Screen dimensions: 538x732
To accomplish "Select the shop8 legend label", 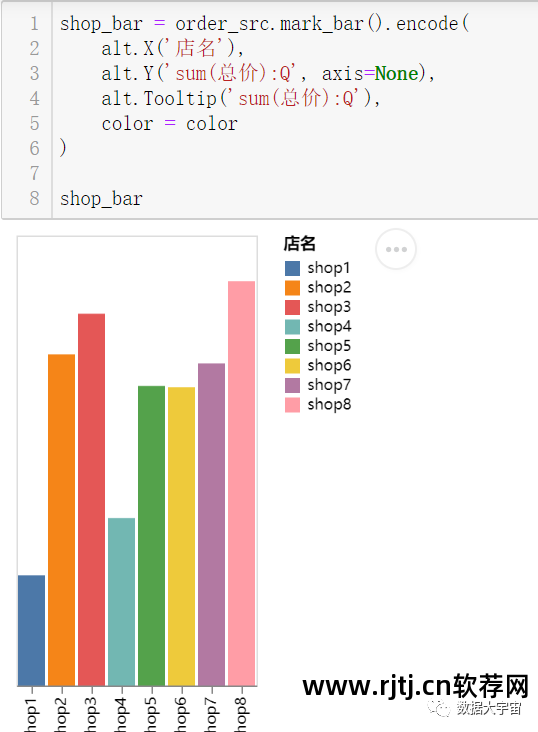I will [x=329, y=405].
